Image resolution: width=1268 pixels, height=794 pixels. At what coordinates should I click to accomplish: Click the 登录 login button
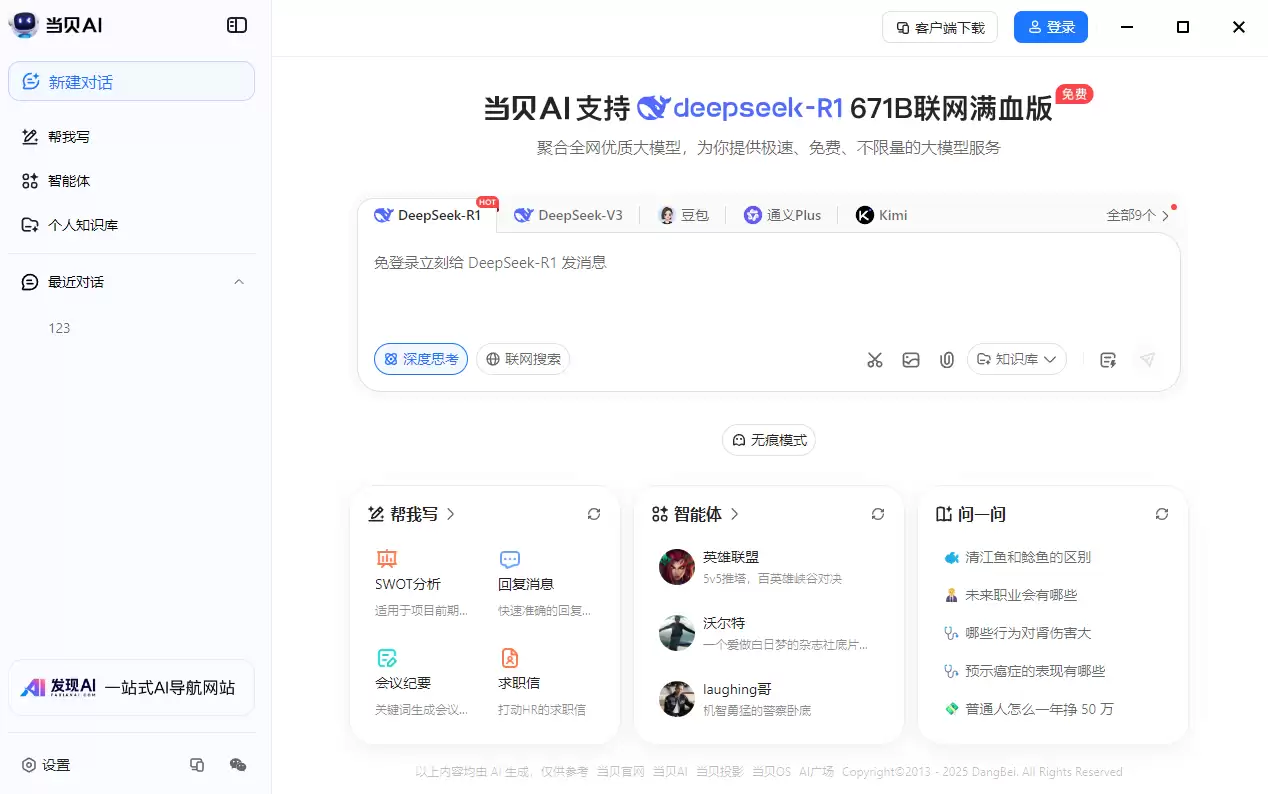(1050, 27)
